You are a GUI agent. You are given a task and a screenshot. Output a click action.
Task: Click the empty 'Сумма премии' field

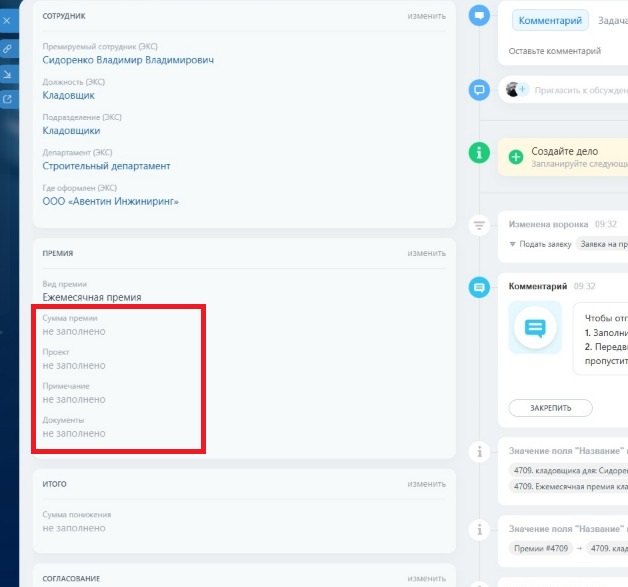tap(74, 331)
